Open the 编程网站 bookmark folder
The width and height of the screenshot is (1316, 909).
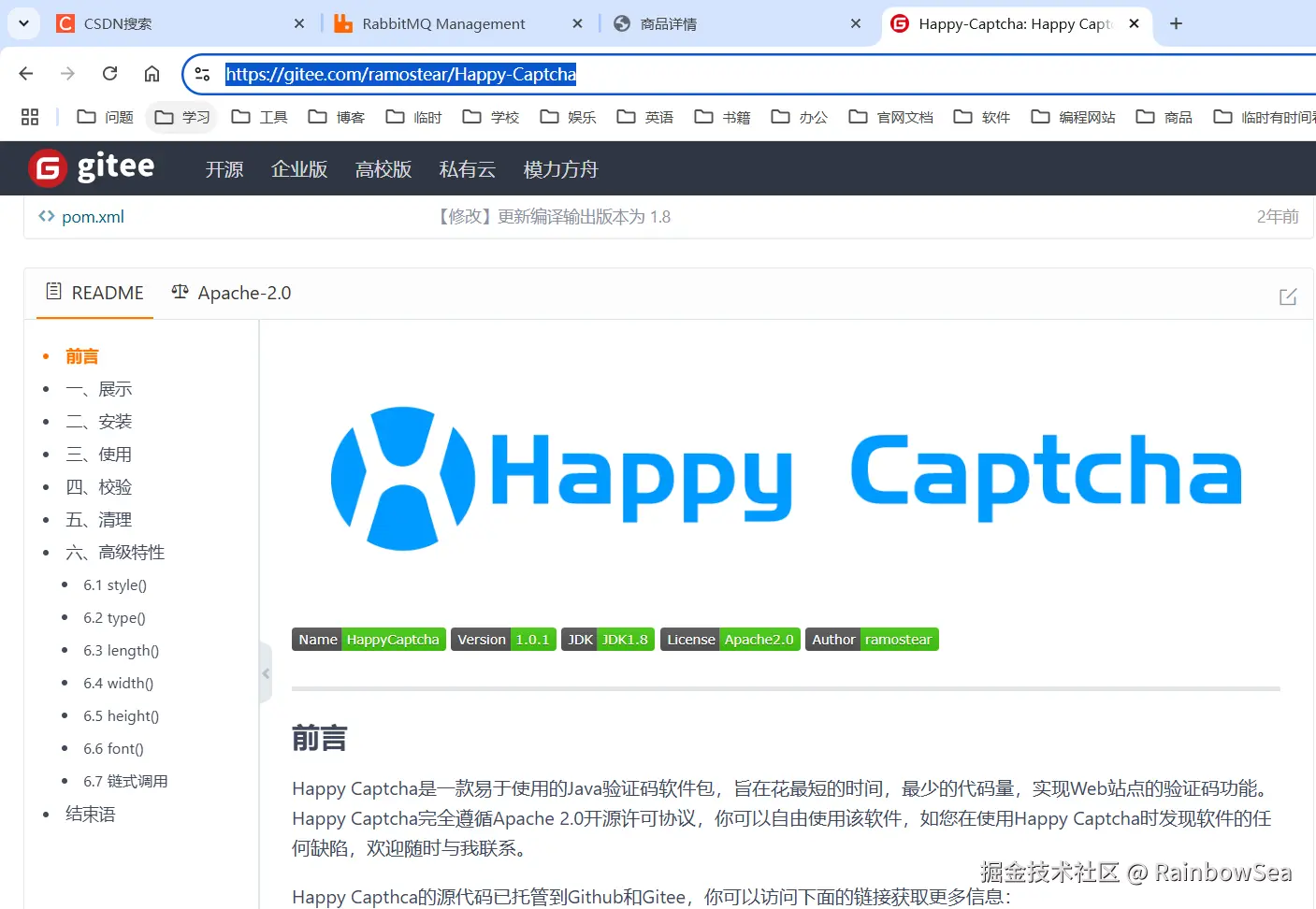pyautogui.click(x=1073, y=117)
